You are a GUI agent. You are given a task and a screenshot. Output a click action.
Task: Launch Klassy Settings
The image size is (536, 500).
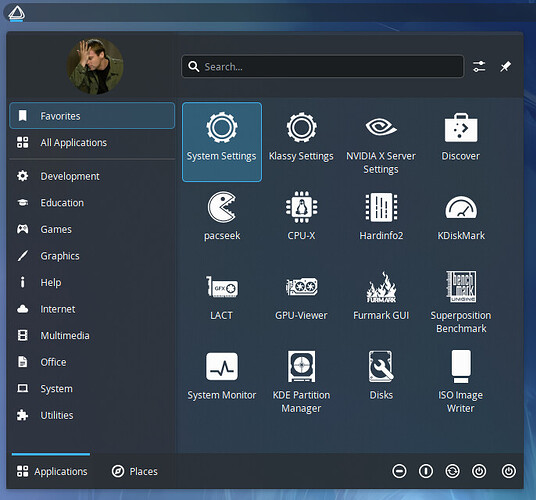coord(301,142)
